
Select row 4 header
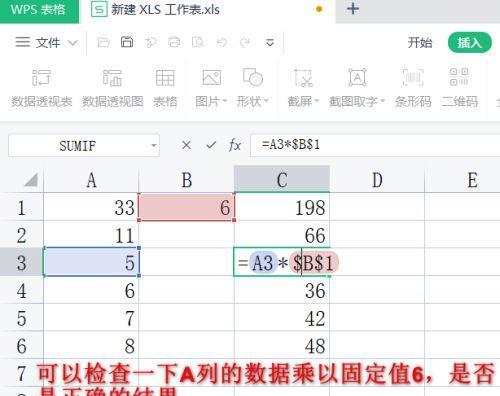click(22, 290)
